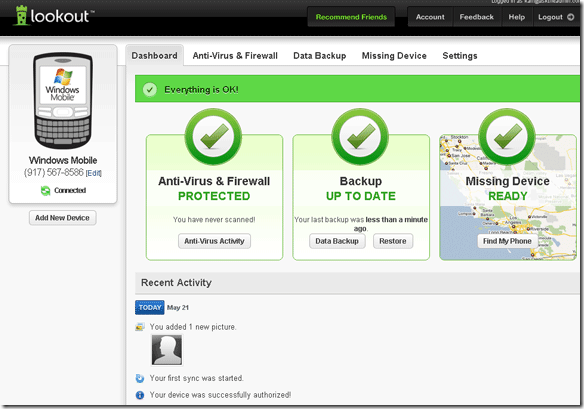584x409 pixels.
Task: Click the Windows Mobile device name
Action: tap(63, 160)
